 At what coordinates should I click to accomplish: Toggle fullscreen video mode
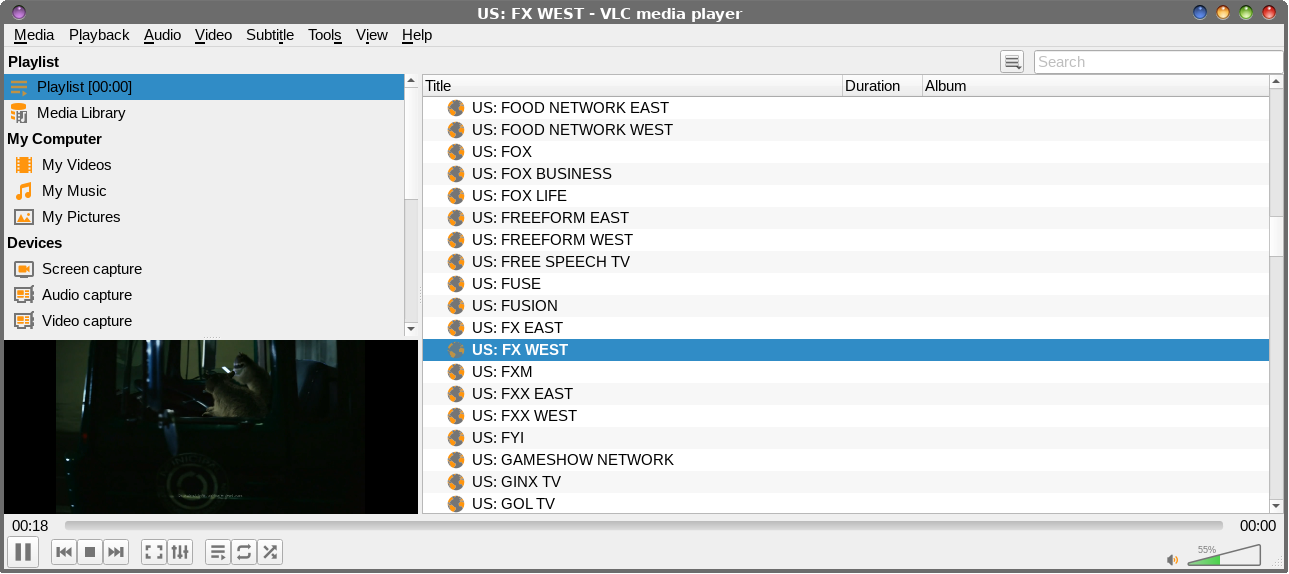coord(154,552)
